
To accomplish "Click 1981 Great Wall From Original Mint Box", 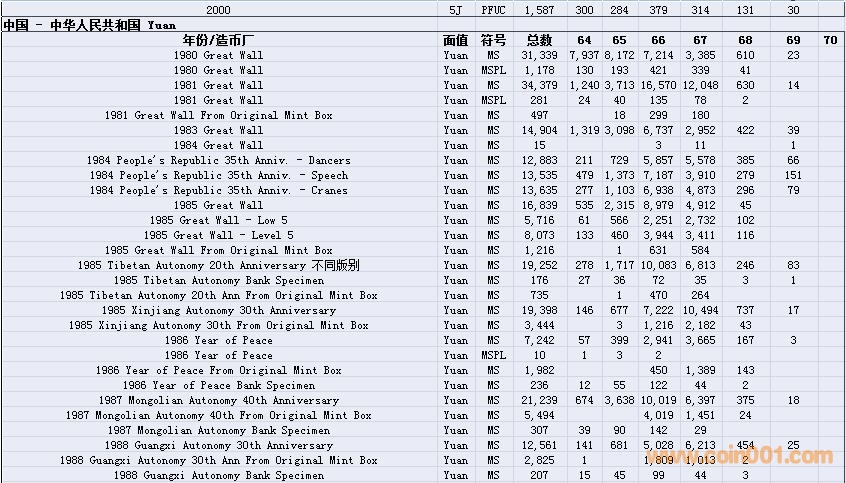I will [218, 115].
